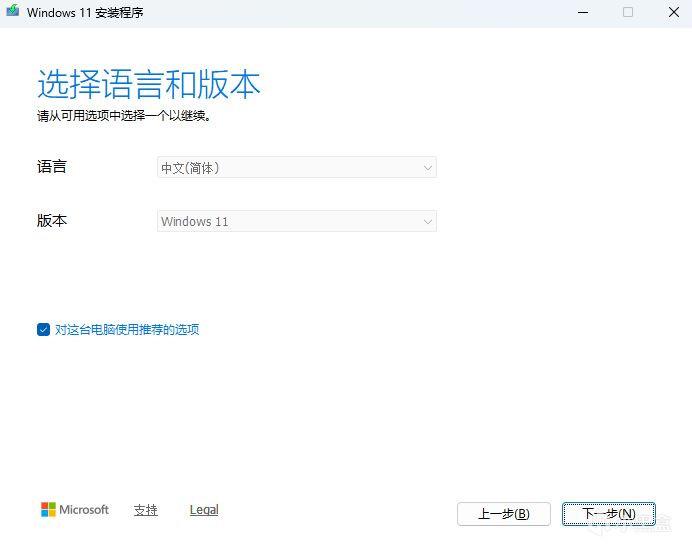Click the chevron arrow of the 版本 combo box

tap(427, 222)
